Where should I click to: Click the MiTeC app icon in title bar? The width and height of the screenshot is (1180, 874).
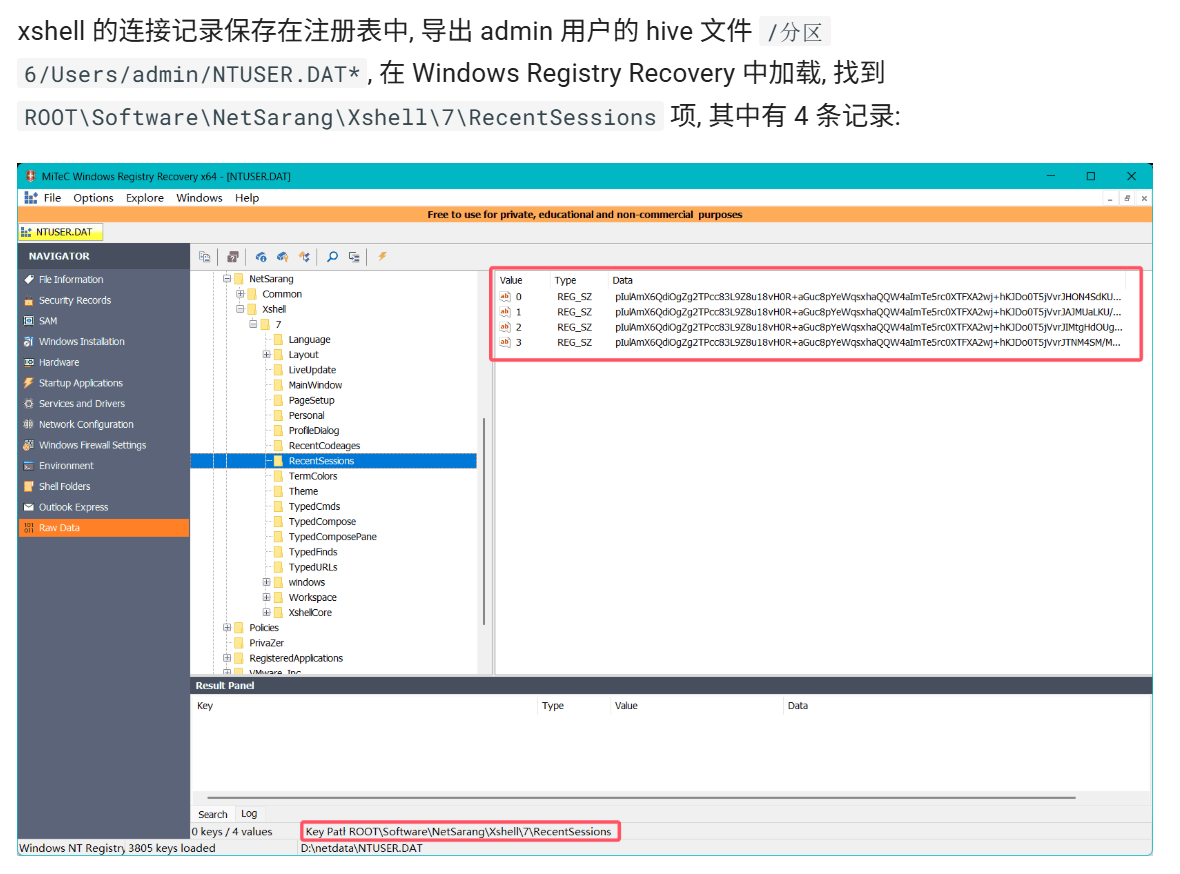(30, 176)
